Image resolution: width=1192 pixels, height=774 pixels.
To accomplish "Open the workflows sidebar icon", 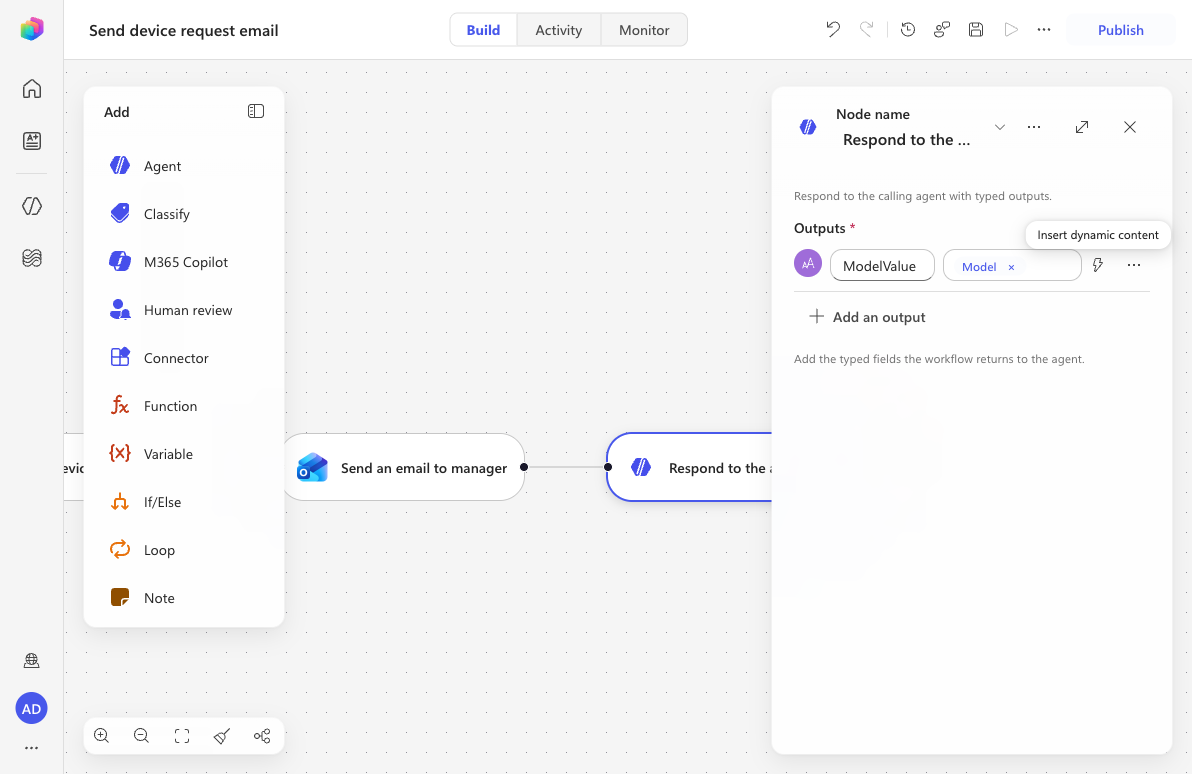I will point(31,206).
